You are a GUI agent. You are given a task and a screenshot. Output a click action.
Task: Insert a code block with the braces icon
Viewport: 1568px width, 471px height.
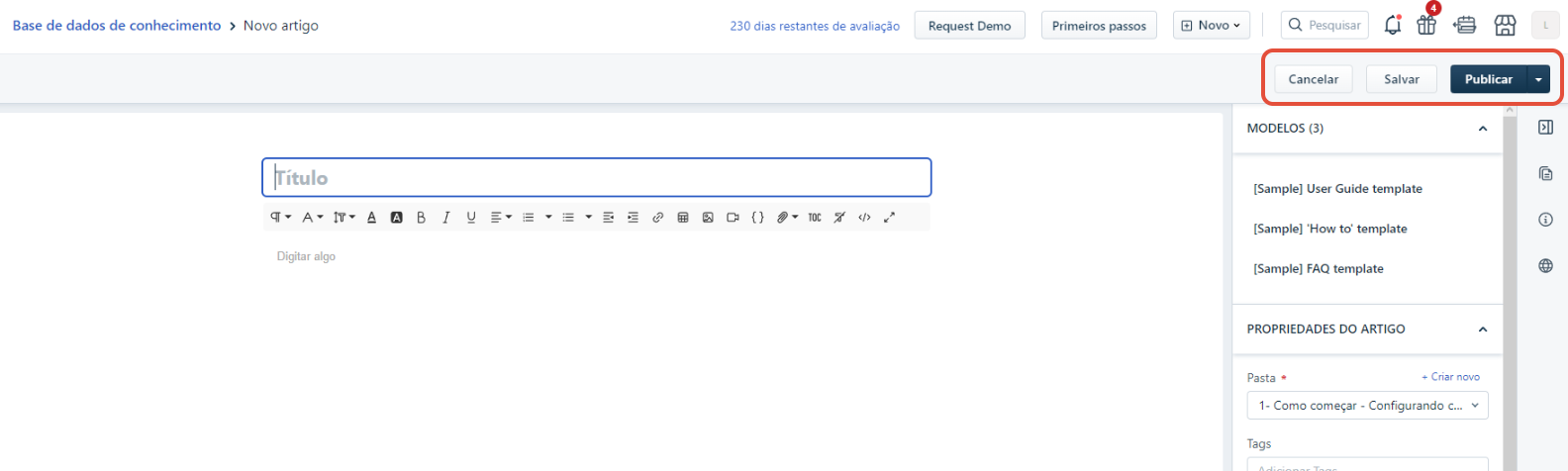[757, 218]
